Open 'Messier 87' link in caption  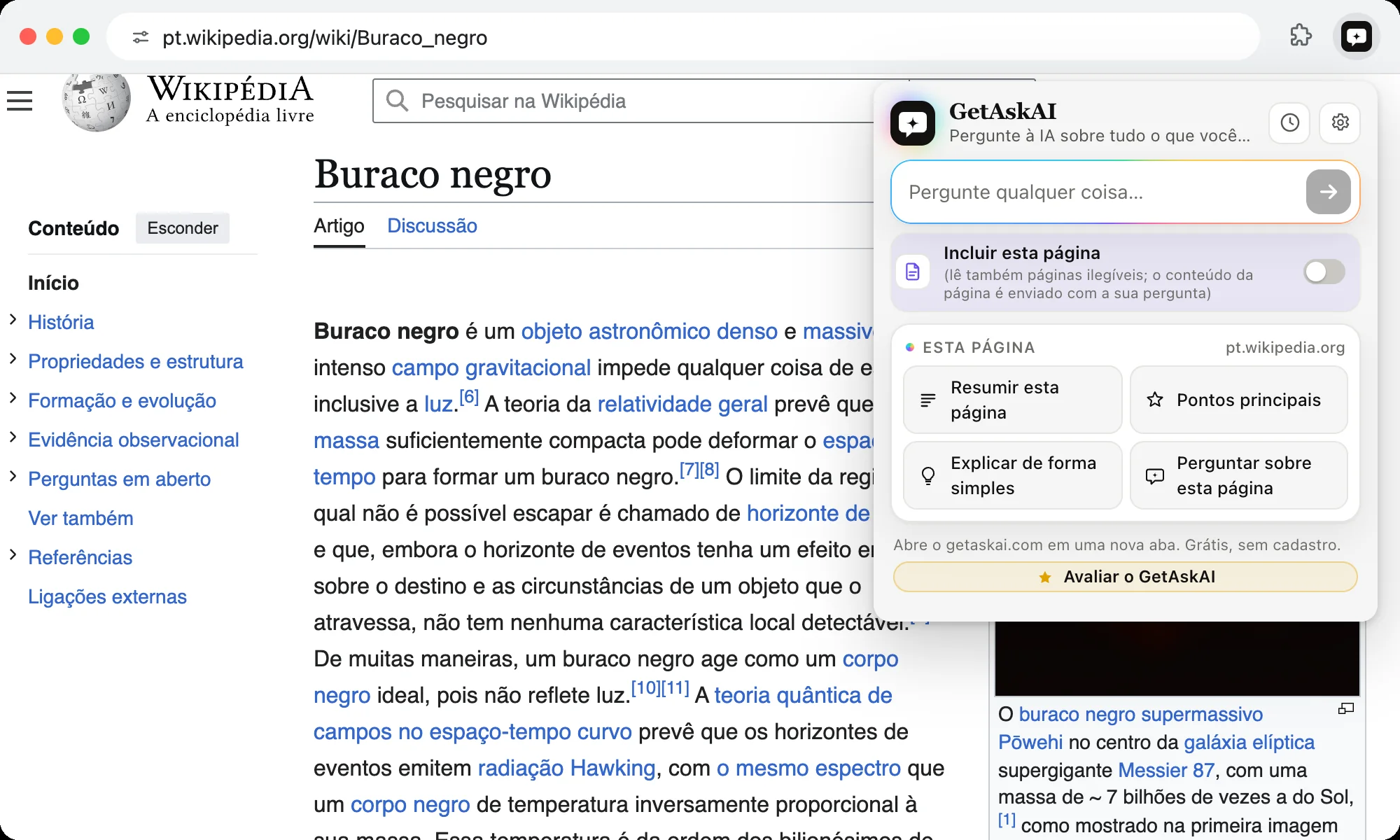[1166, 770]
